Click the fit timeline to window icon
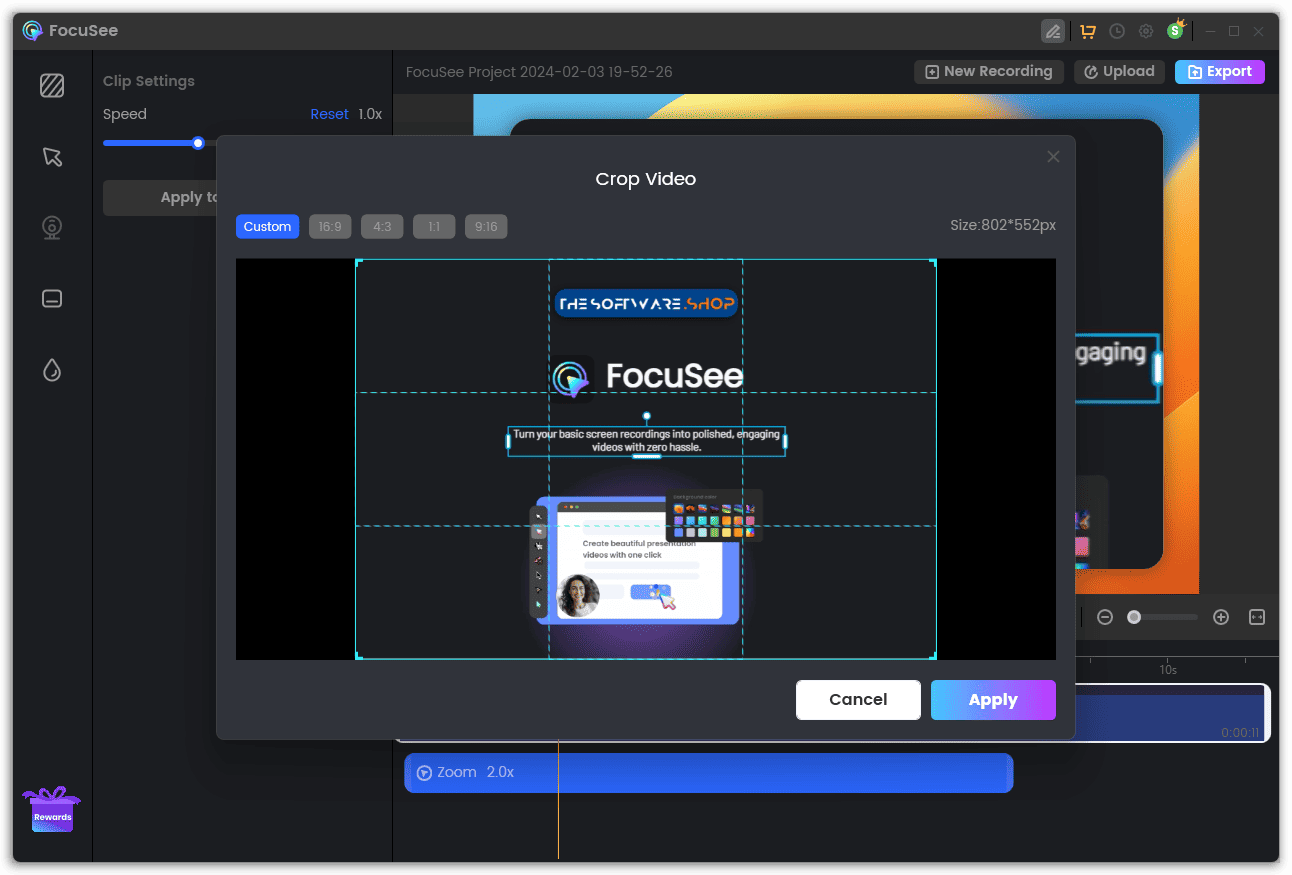Viewport: 1292px width, 875px height. pyautogui.click(x=1257, y=617)
